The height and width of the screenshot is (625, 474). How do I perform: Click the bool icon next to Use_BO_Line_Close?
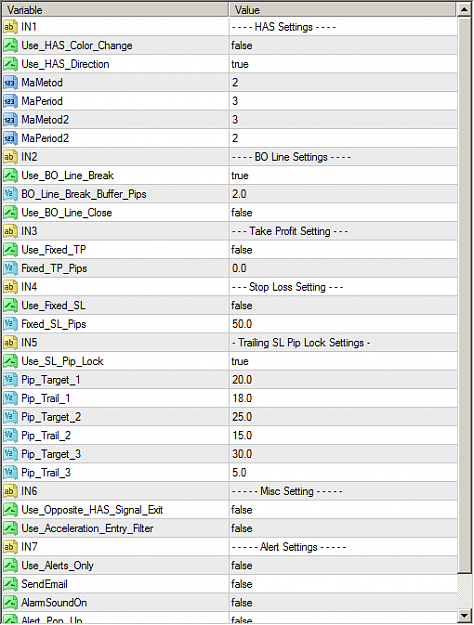(10, 213)
